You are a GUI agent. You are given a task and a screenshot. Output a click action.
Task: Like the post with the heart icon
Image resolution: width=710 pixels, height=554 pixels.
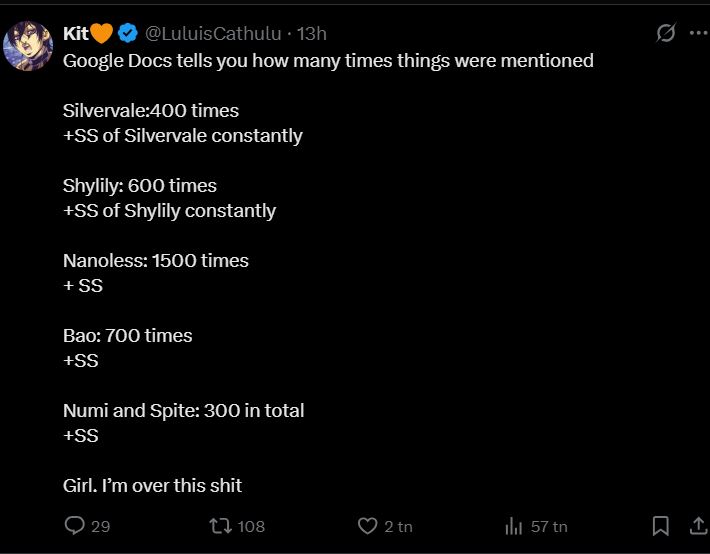pos(367,525)
